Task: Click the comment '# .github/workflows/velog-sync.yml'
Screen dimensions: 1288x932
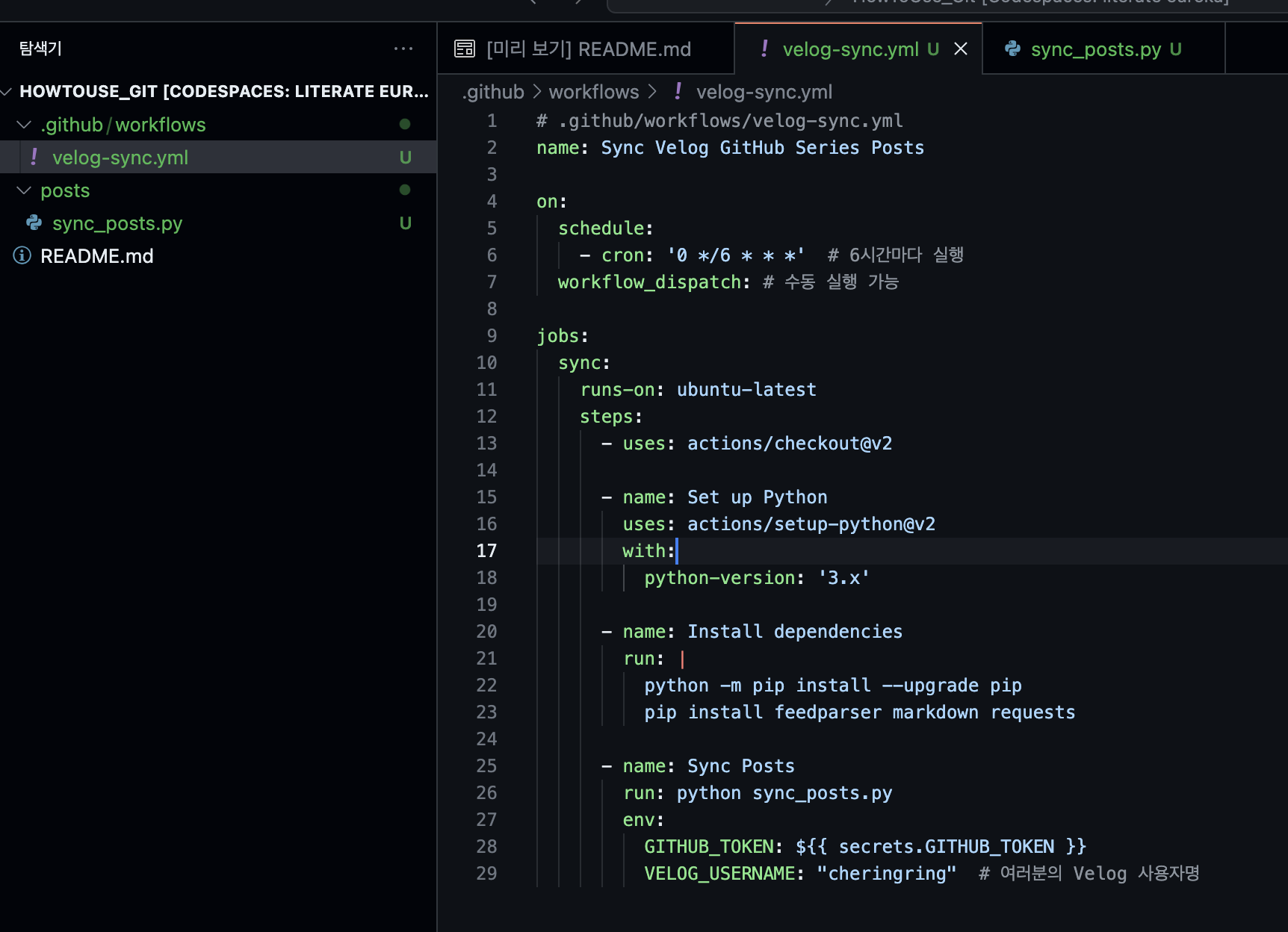Action: tap(719, 120)
